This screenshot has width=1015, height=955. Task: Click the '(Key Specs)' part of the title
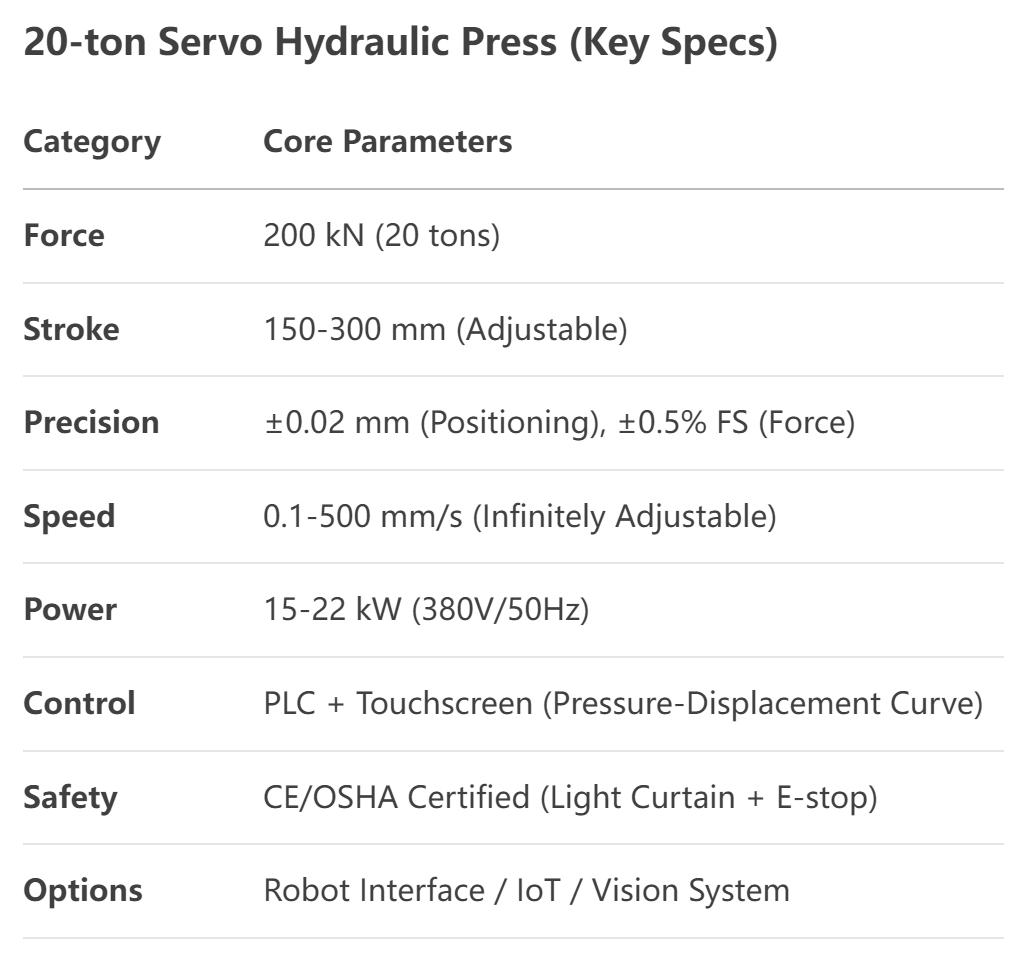tap(673, 43)
